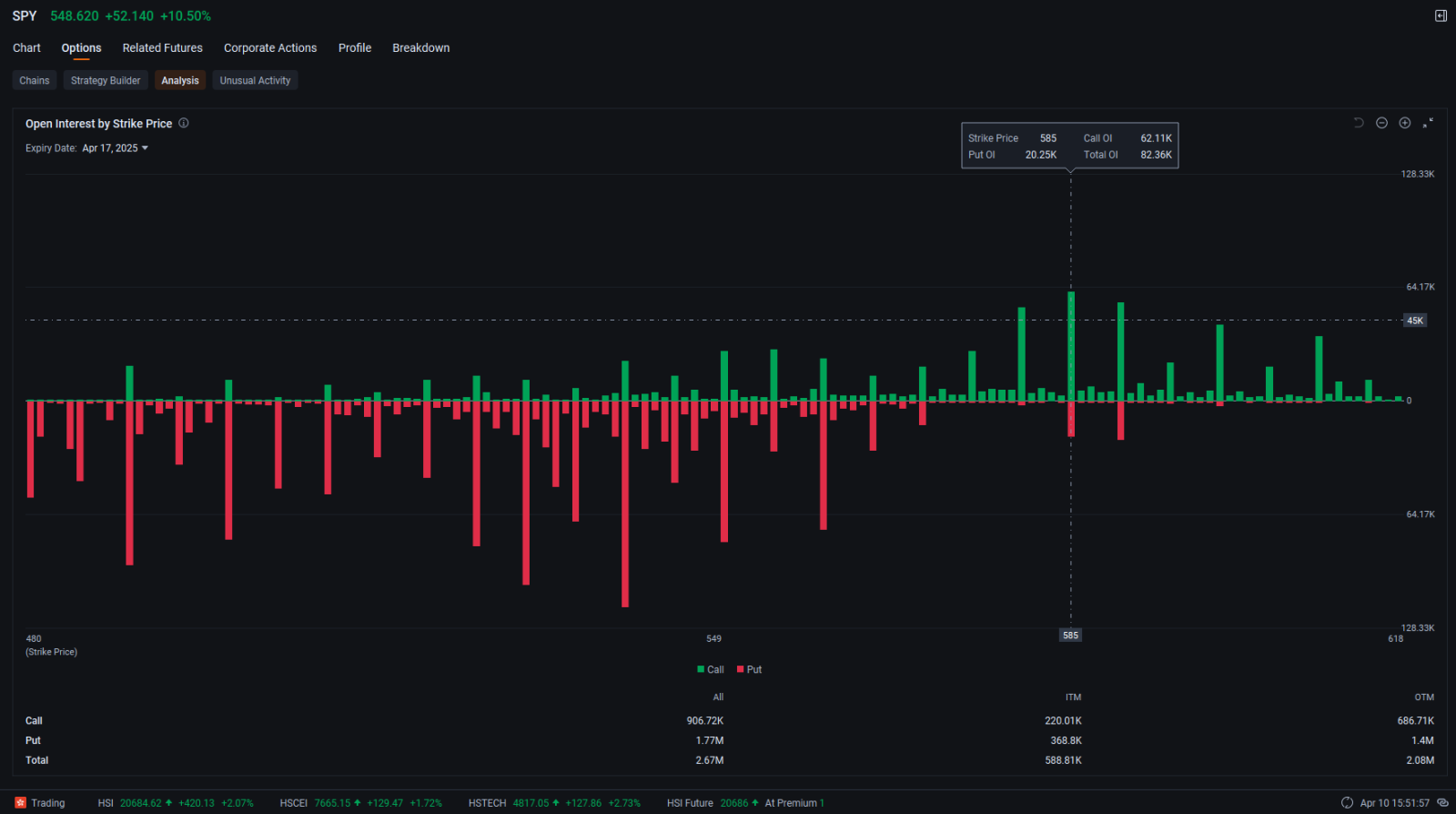Click Put OTM value 1.4M
Screen dimensions: 1456x814
point(1423,741)
